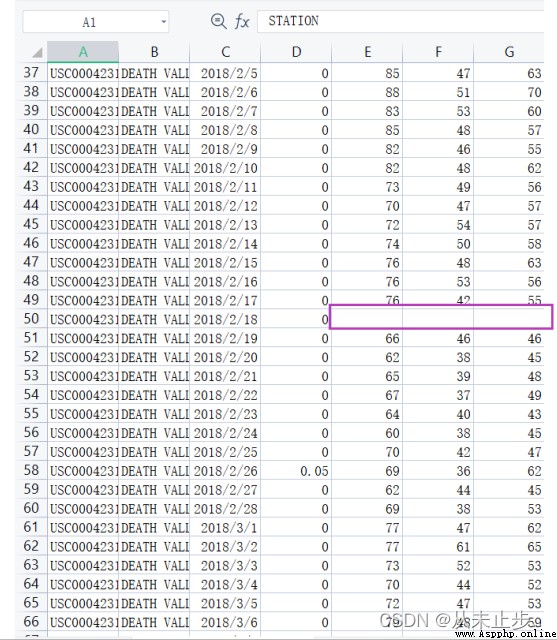Viewport: 557px width, 640px height.
Task: Click column G value 65 in row 62
Action: tap(508, 547)
